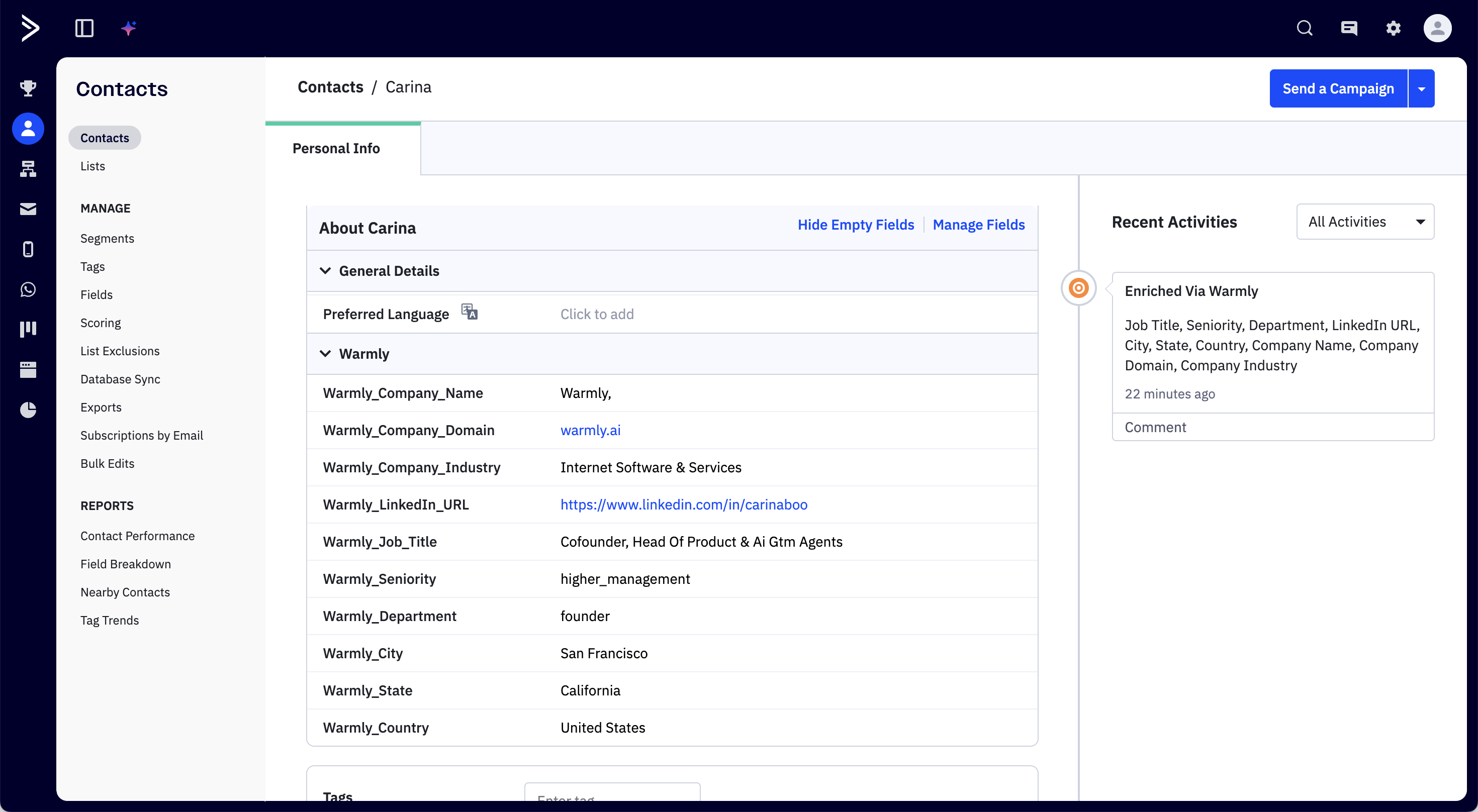This screenshot has height=812, width=1478.
Task: Open the reports pie chart icon in left rail
Action: point(28,410)
